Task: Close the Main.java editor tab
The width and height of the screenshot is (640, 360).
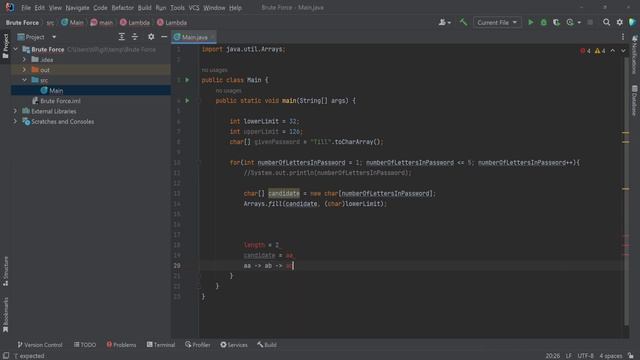Action: (213, 37)
